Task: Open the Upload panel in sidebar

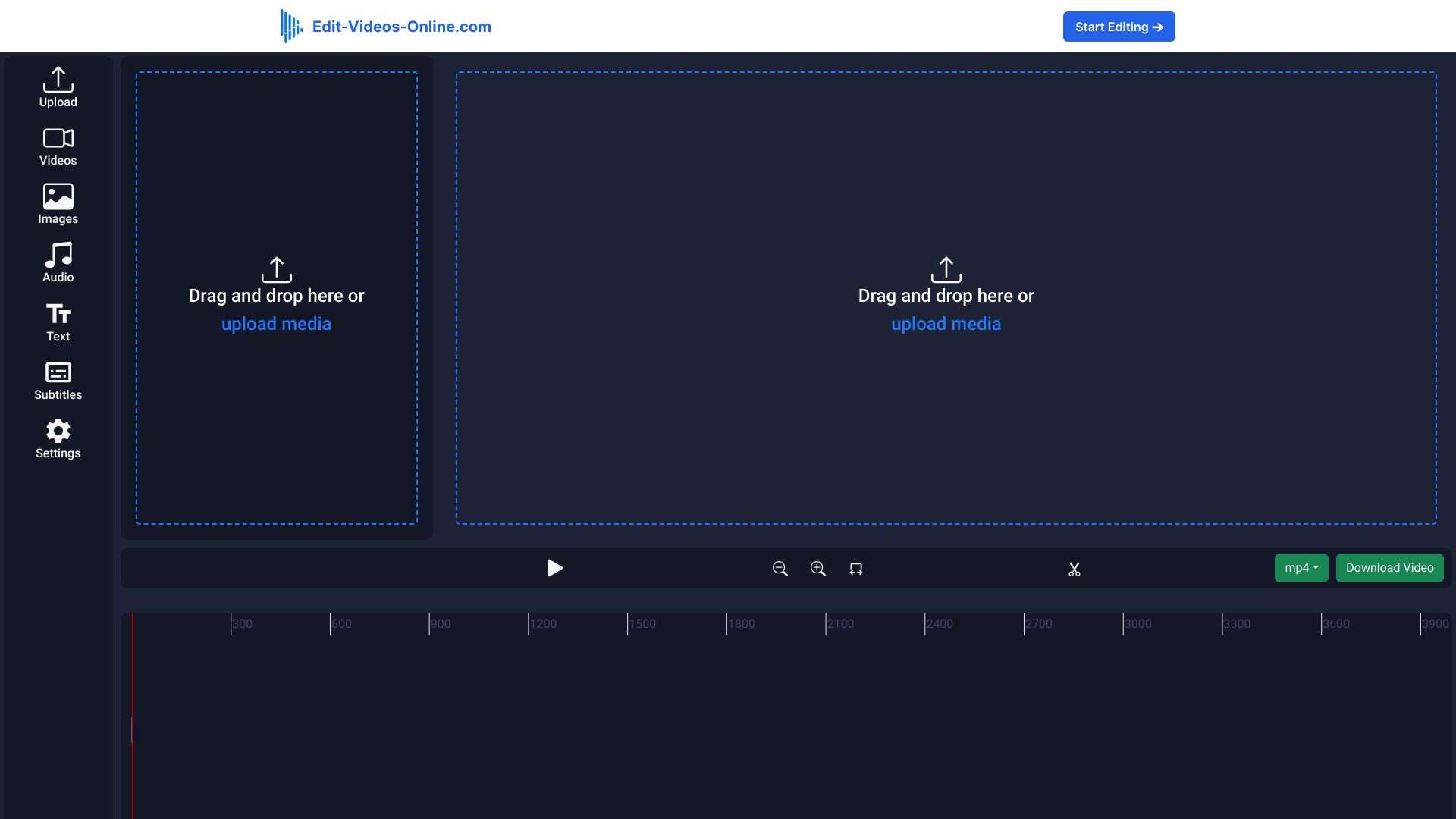Action: coord(58,87)
